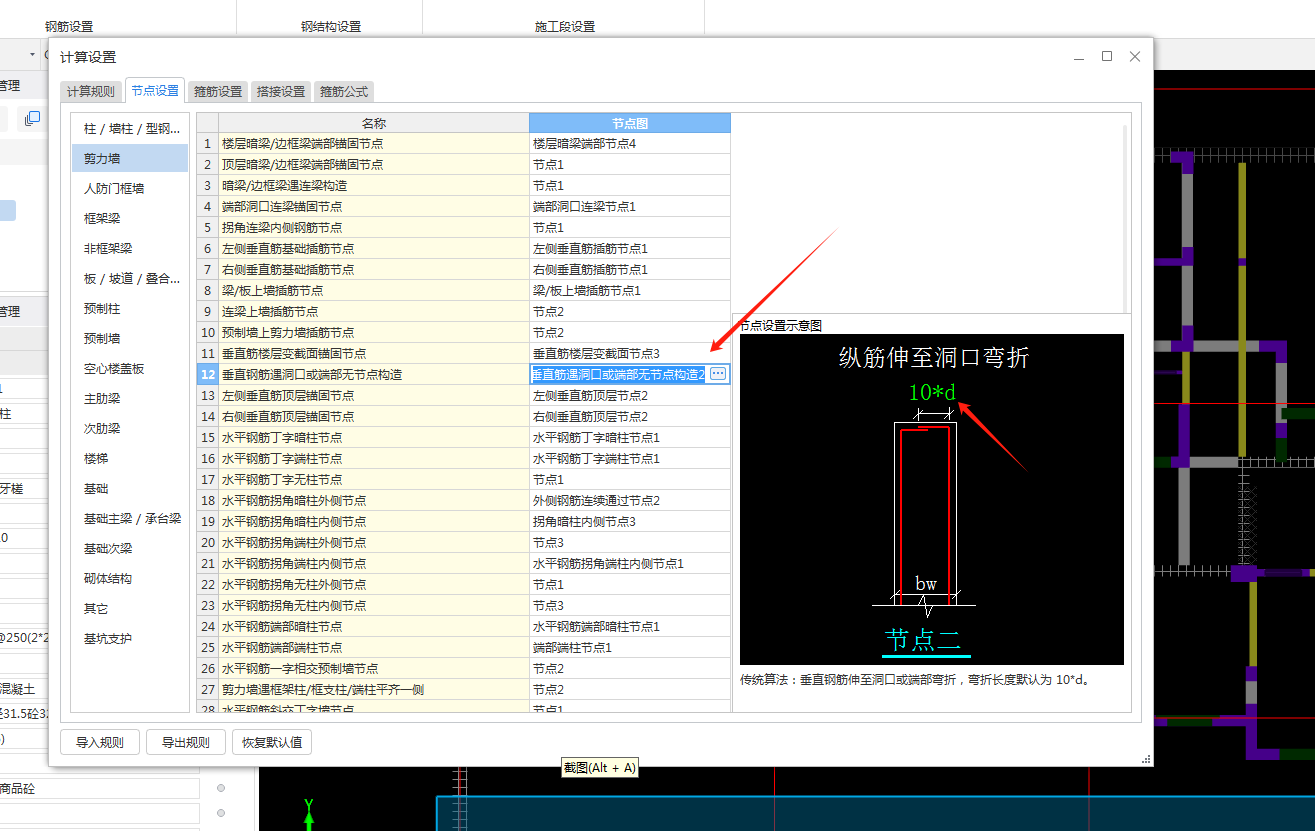Click 钢结构设置 in the ribbon
The image size is (1315, 831).
pyautogui.click(x=331, y=26)
